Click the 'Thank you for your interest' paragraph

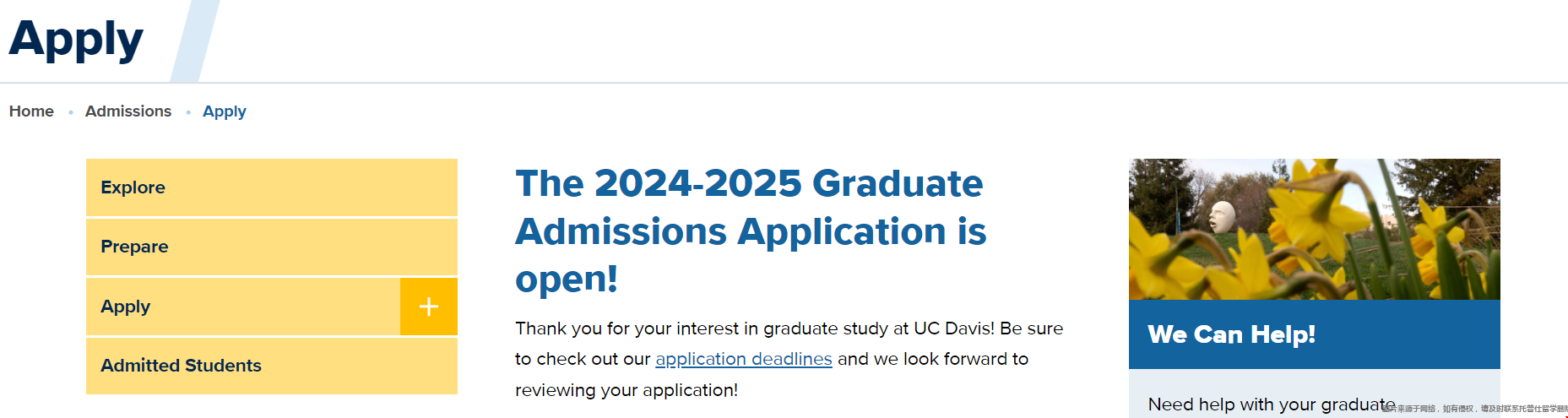(789, 359)
